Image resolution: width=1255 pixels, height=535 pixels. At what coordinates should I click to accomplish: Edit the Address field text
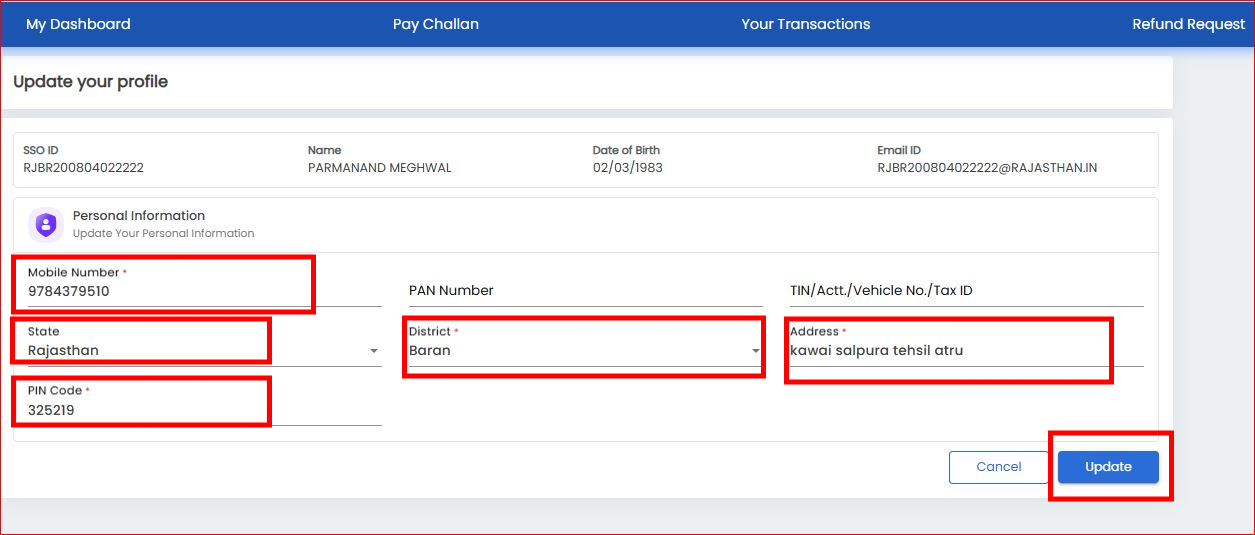967,344
